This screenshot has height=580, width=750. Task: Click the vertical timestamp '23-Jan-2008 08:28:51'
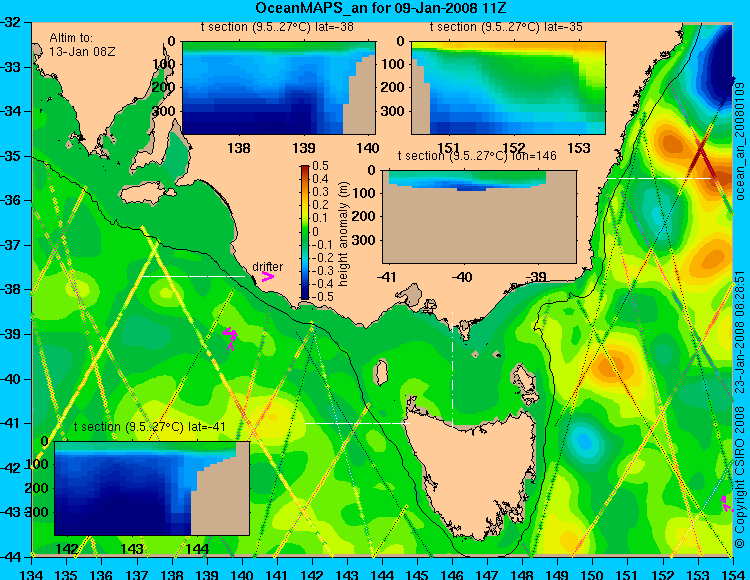click(739, 331)
